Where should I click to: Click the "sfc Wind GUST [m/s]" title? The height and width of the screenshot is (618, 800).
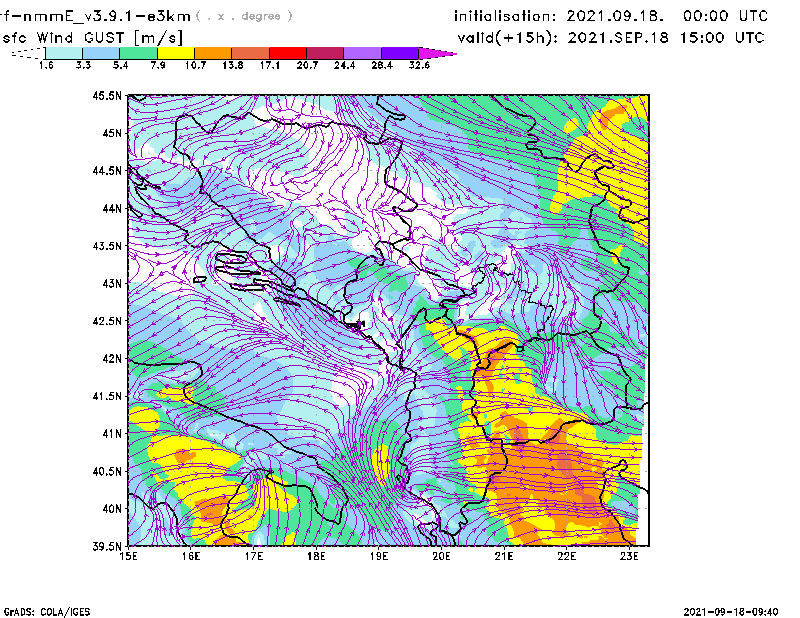(x=92, y=38)
